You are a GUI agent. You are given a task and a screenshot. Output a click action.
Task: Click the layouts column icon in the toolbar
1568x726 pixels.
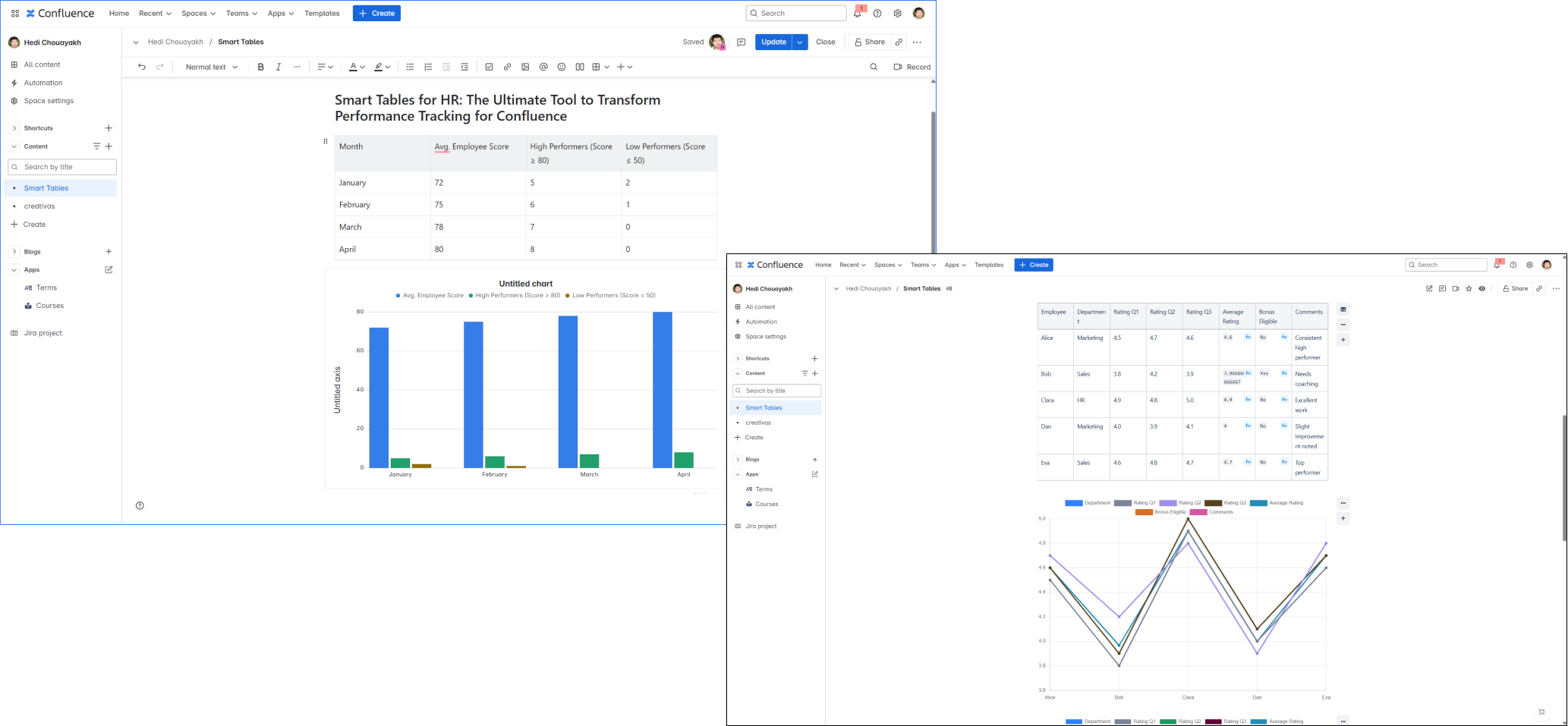(x=580, y=67)
